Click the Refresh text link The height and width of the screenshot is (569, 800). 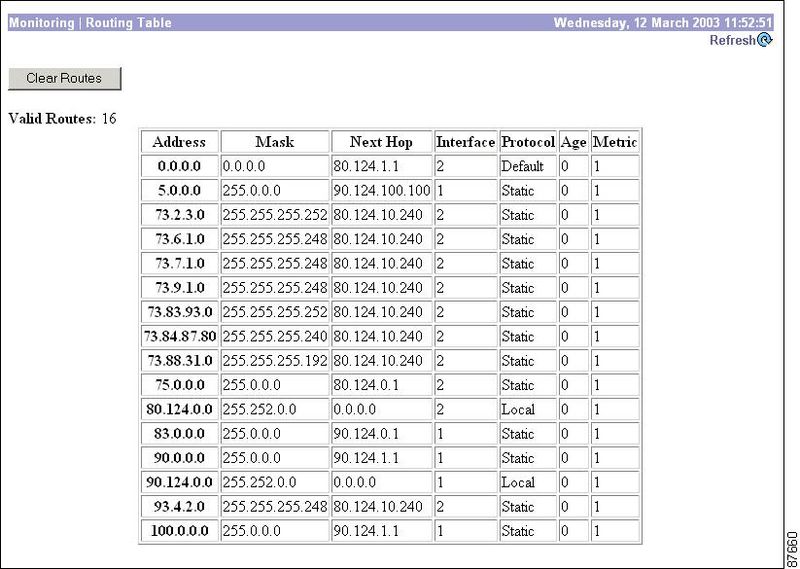(x=732, y=41)
